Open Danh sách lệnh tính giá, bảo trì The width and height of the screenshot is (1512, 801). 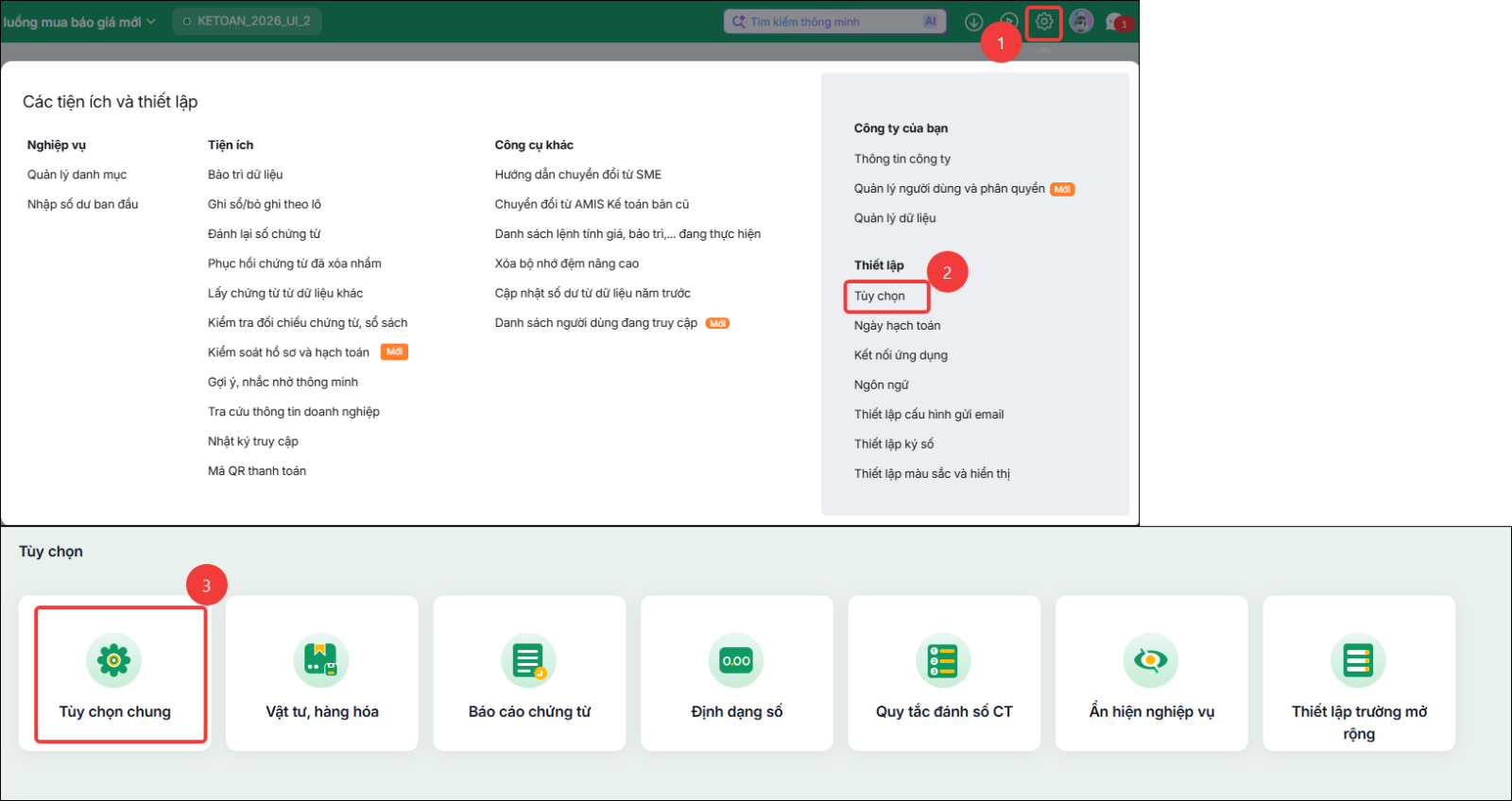[627, 233]
